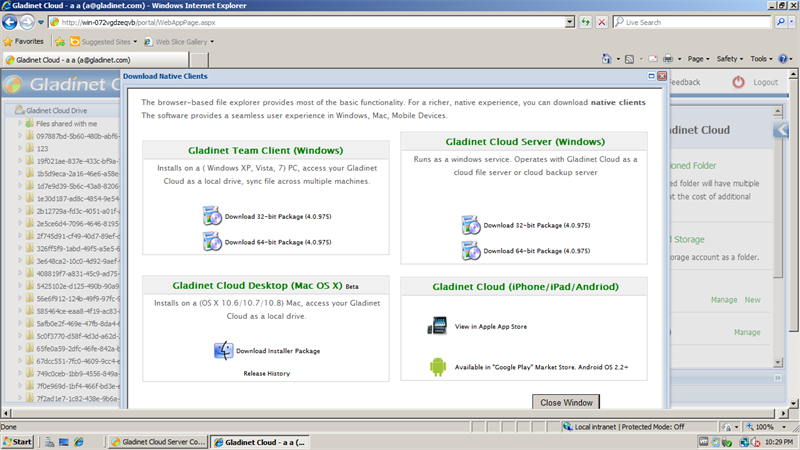800x450 pixels.
Task: Click the iPad Apple App Store icon
Action: pyautogui.click(x=437, y=326)
